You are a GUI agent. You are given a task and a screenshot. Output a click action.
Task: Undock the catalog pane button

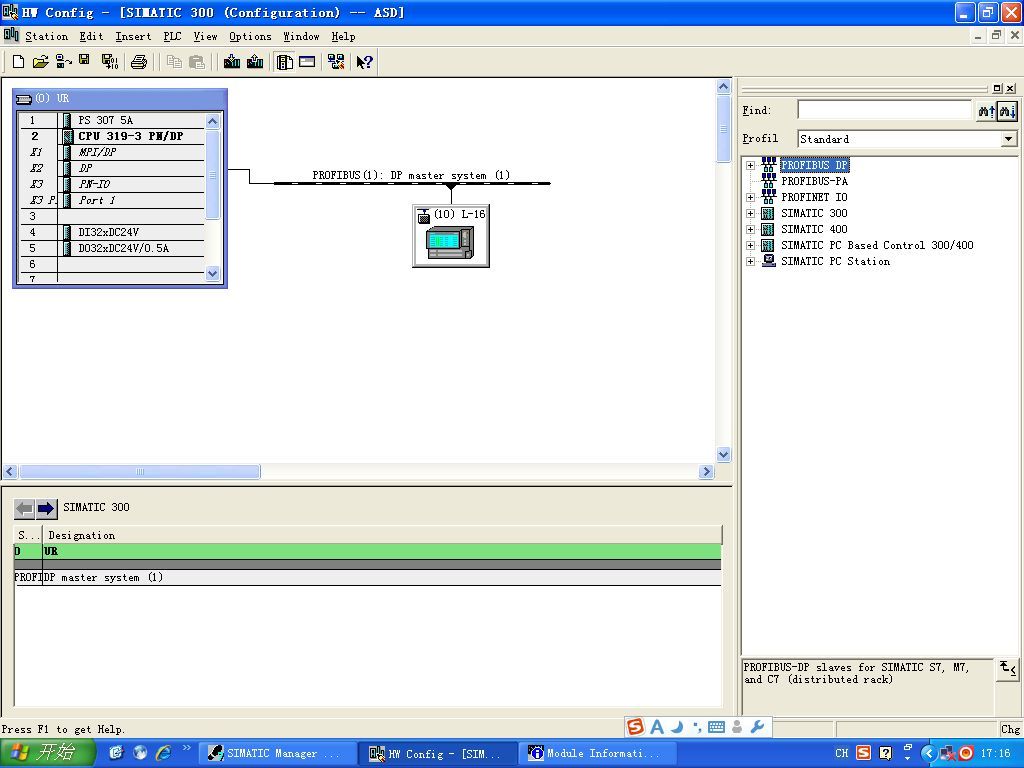[997, 88]
